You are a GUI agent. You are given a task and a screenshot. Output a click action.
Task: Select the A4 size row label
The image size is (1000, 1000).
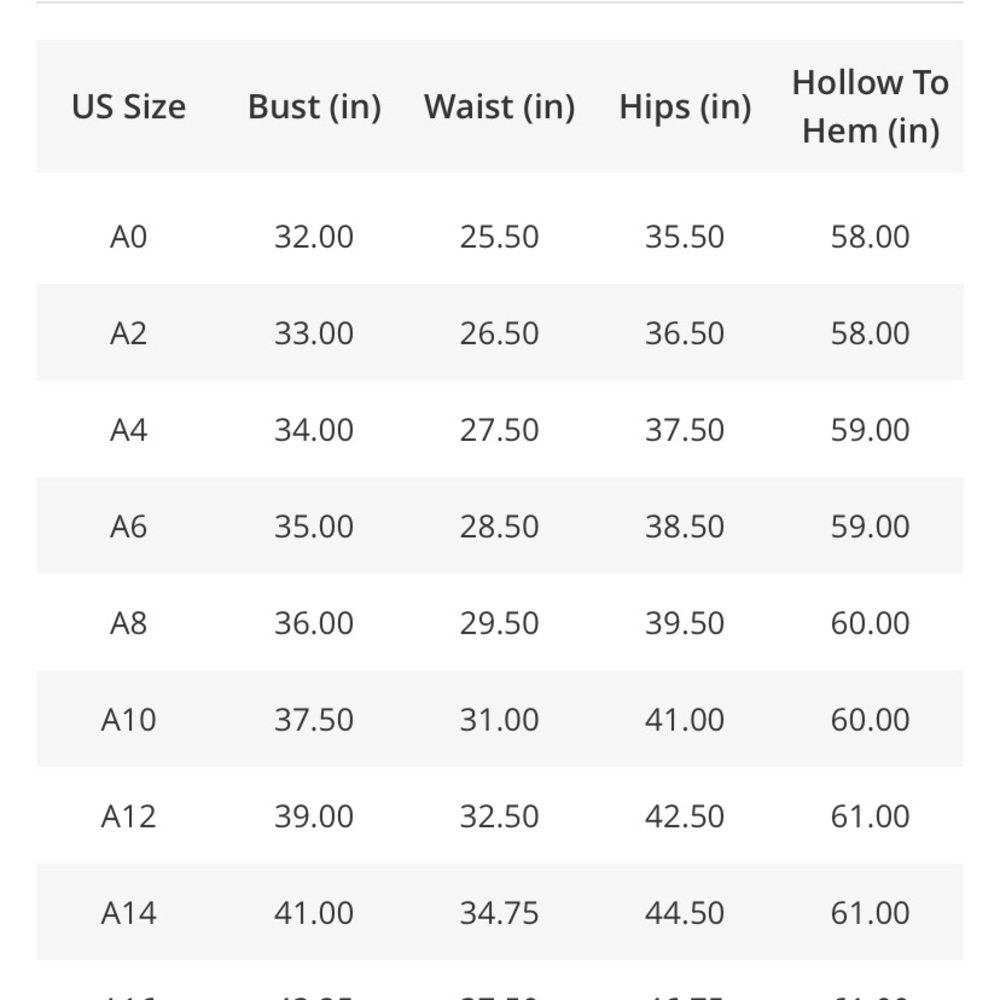point(129,430)
